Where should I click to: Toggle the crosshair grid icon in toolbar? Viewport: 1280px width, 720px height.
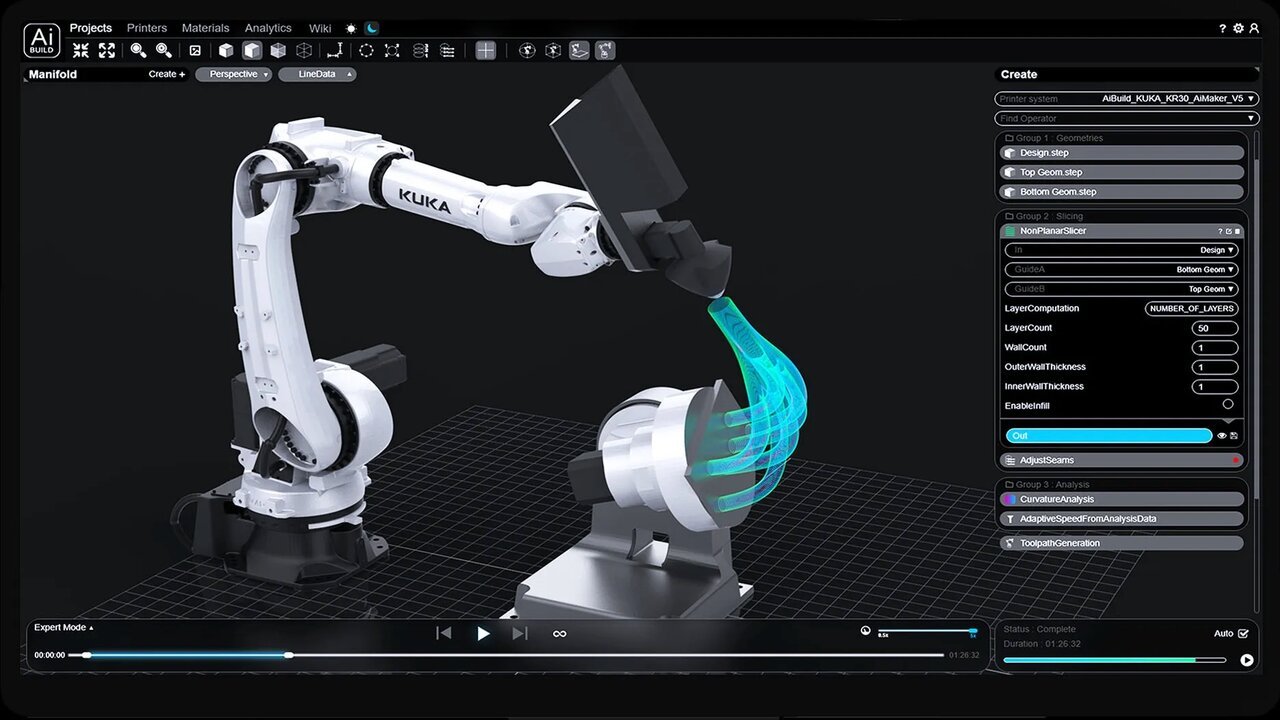[x=485, y=50]
